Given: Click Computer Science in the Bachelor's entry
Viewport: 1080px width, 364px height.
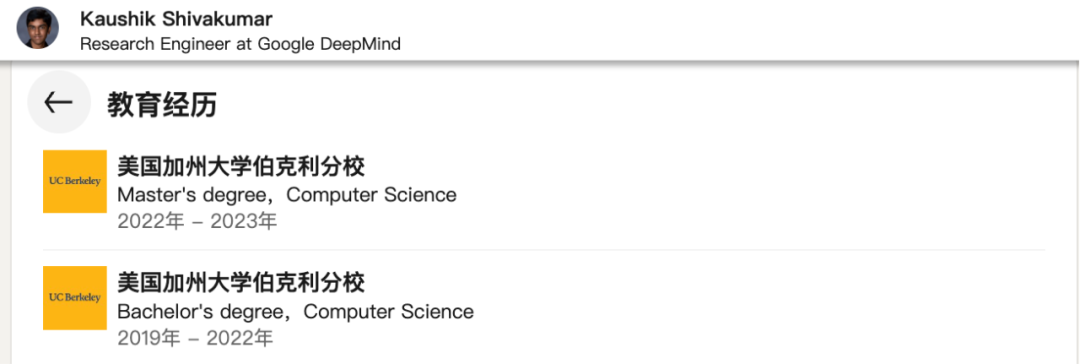Looking at the screenshot, I should coord(388,312).
